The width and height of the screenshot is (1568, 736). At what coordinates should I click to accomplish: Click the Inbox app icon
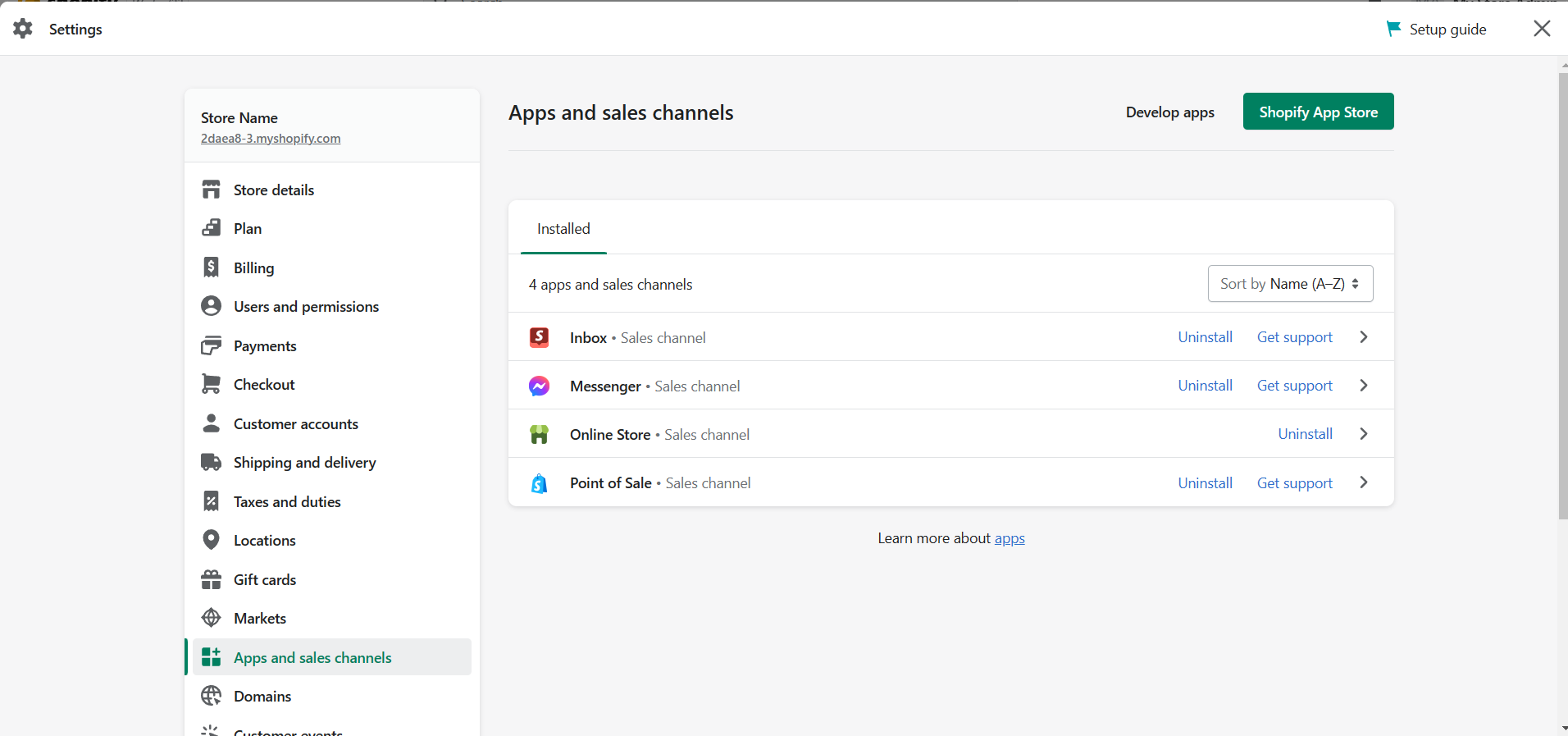pos(539,337)
